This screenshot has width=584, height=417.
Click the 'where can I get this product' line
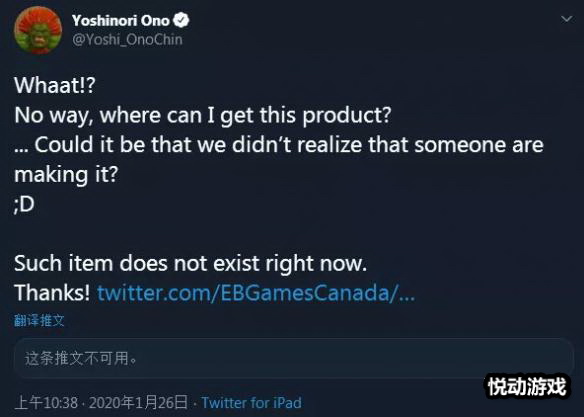pyautogui.click(x=203, y=115)
